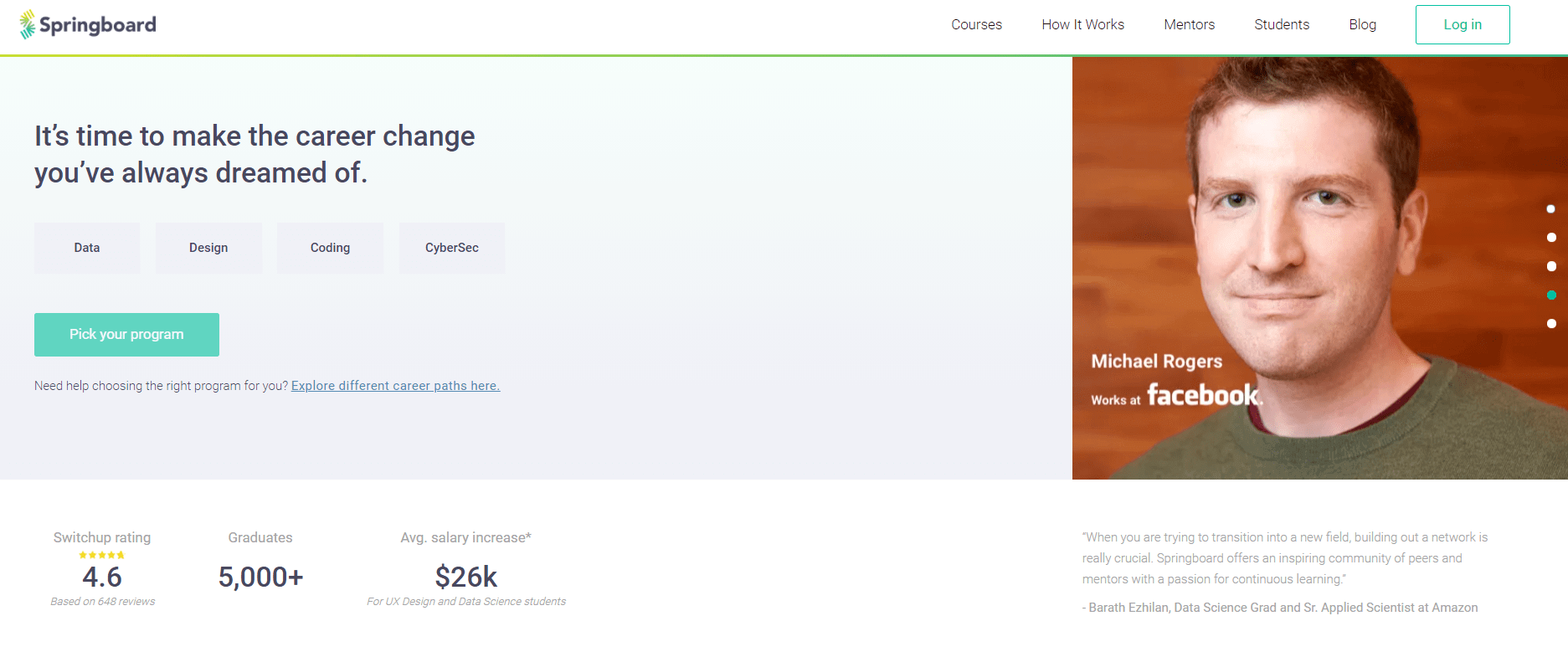Select fifth carousel dot

point(1550,323)
